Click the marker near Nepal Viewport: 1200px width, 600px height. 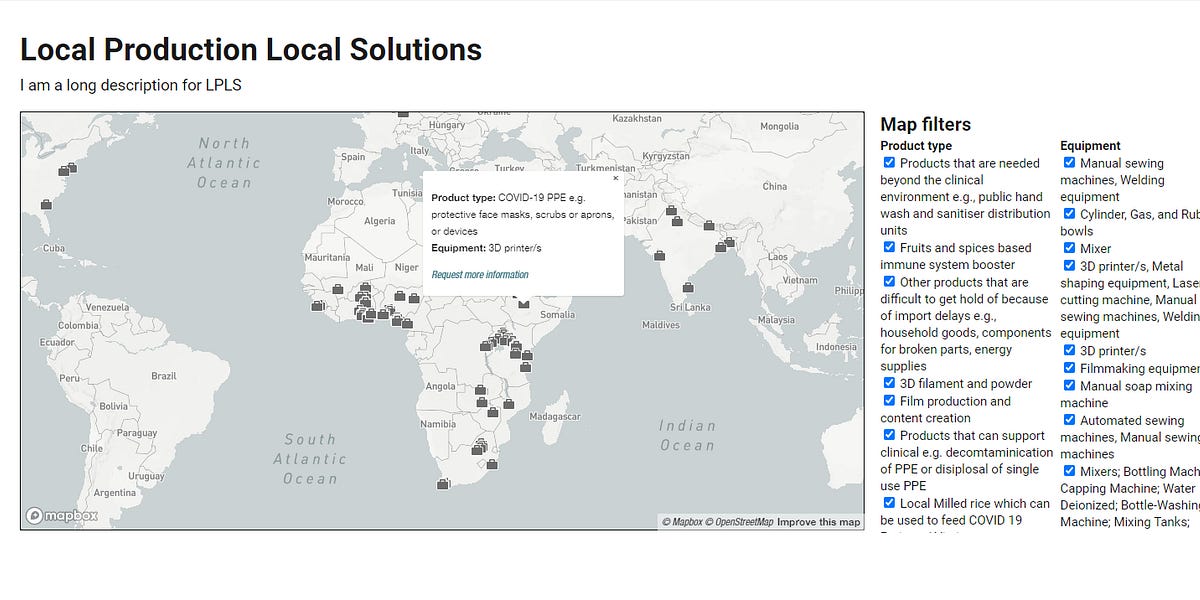click(x=709, y=225)
